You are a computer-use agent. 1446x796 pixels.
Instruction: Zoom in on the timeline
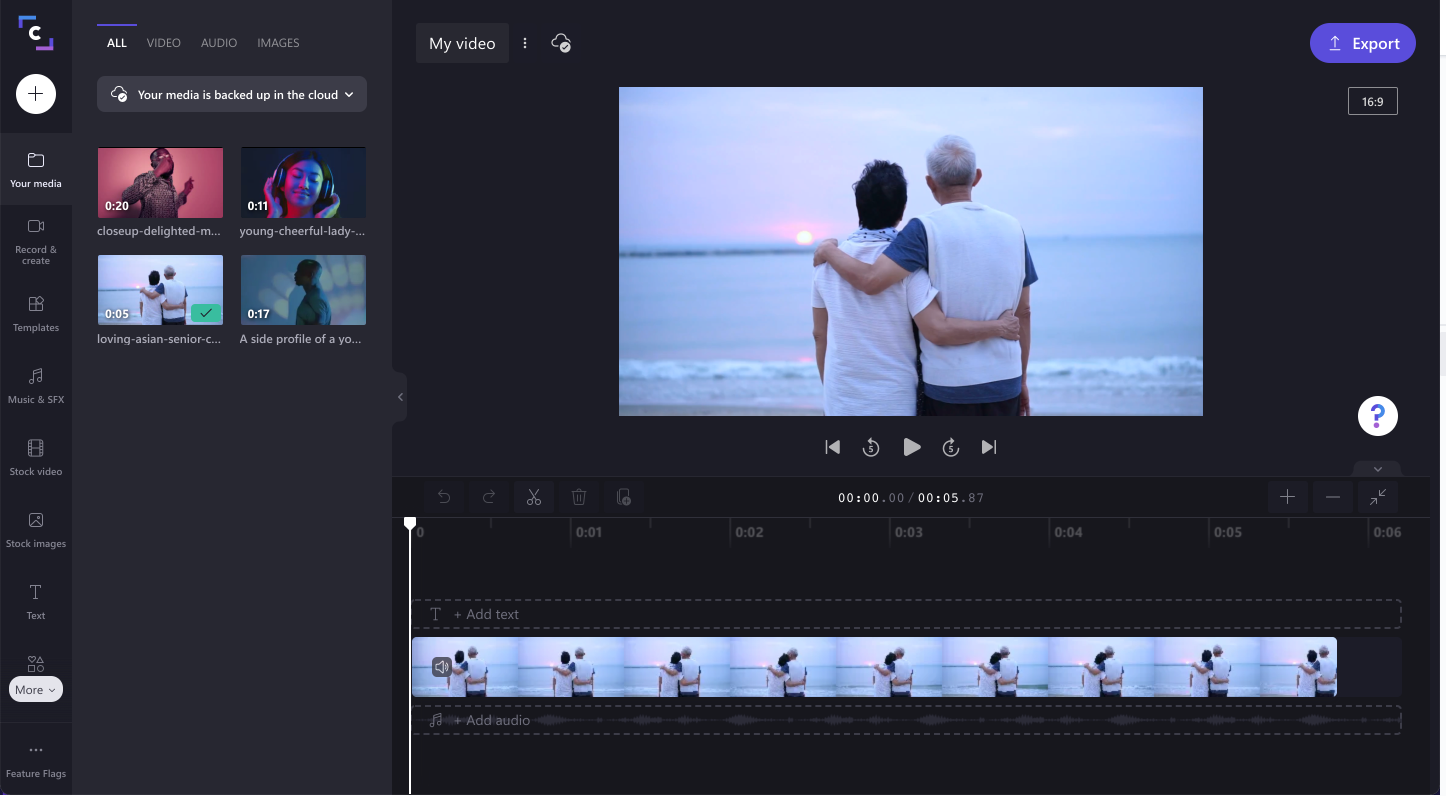tap(1287, 497)
